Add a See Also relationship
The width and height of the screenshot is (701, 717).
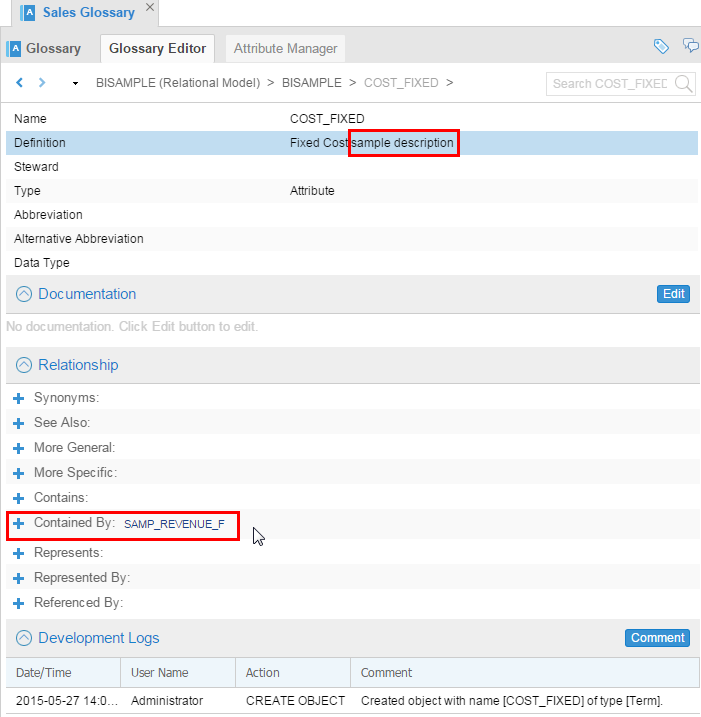coord(19,423)
